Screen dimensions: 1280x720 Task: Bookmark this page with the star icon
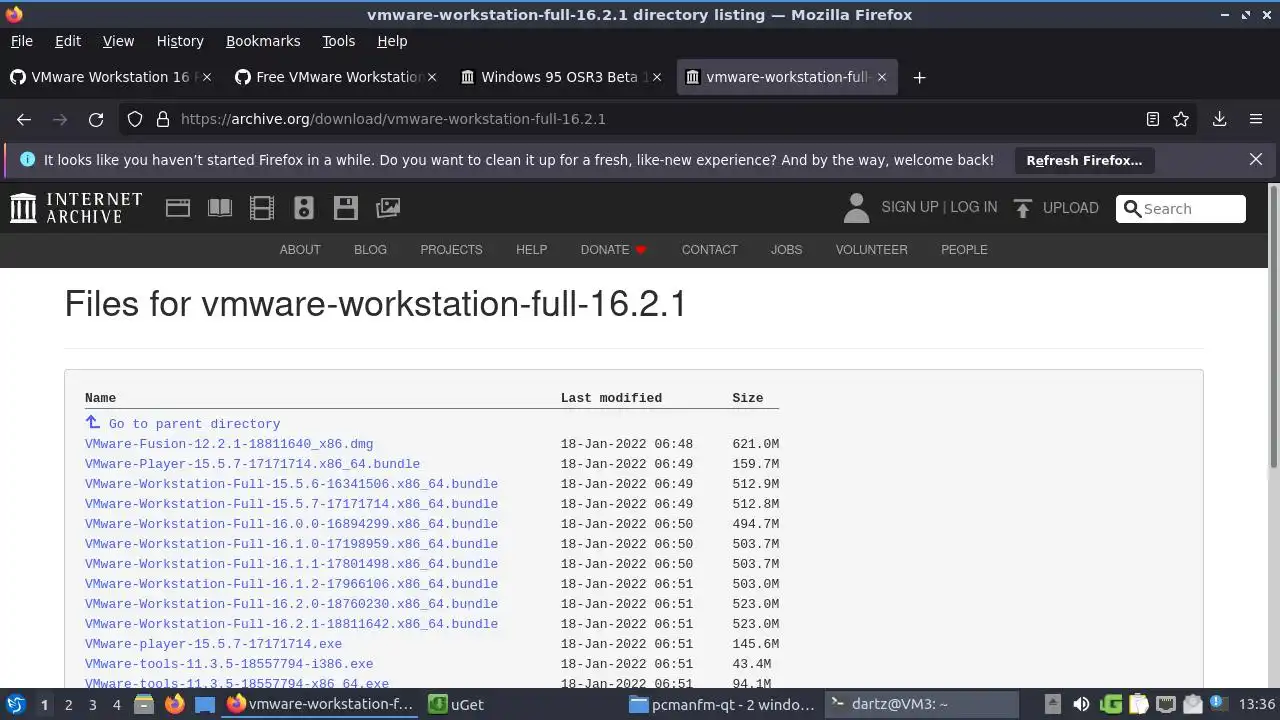tap(1181, 119)
